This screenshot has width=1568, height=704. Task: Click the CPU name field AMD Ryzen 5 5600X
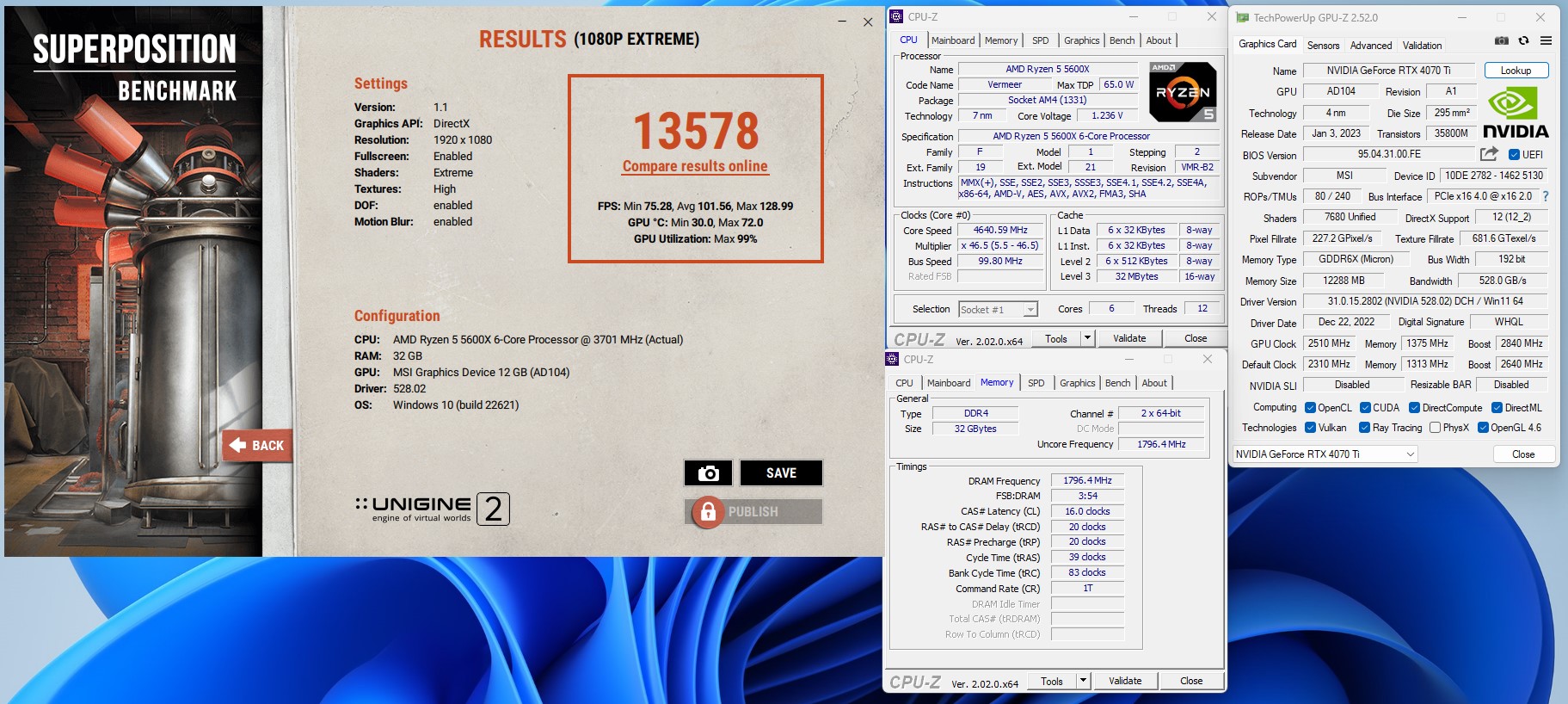point(1048,69)
